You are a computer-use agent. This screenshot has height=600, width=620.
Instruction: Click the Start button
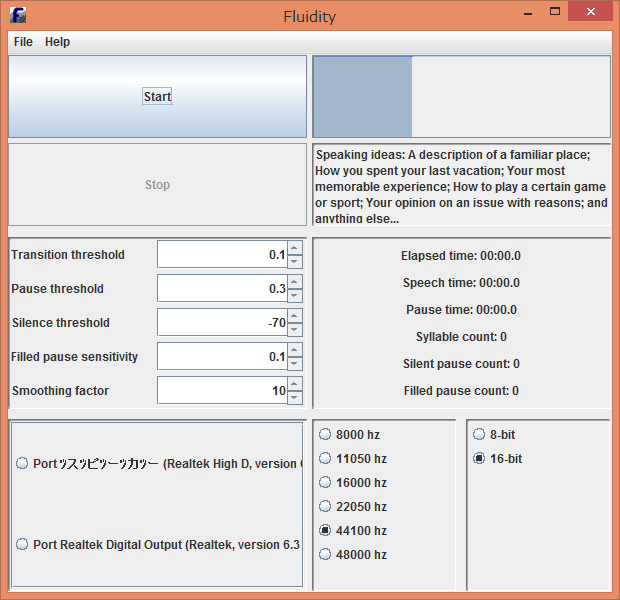157,97
